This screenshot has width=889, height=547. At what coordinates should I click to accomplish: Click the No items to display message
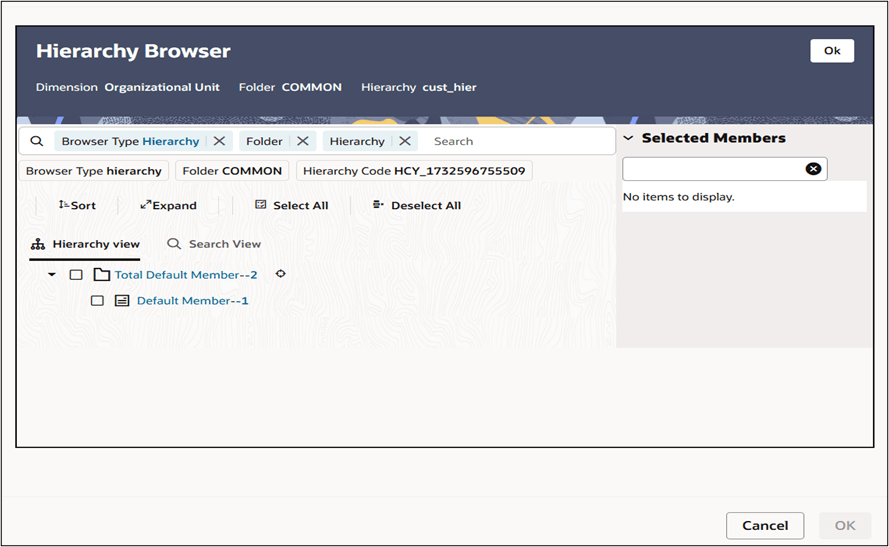tap(679, 197)
